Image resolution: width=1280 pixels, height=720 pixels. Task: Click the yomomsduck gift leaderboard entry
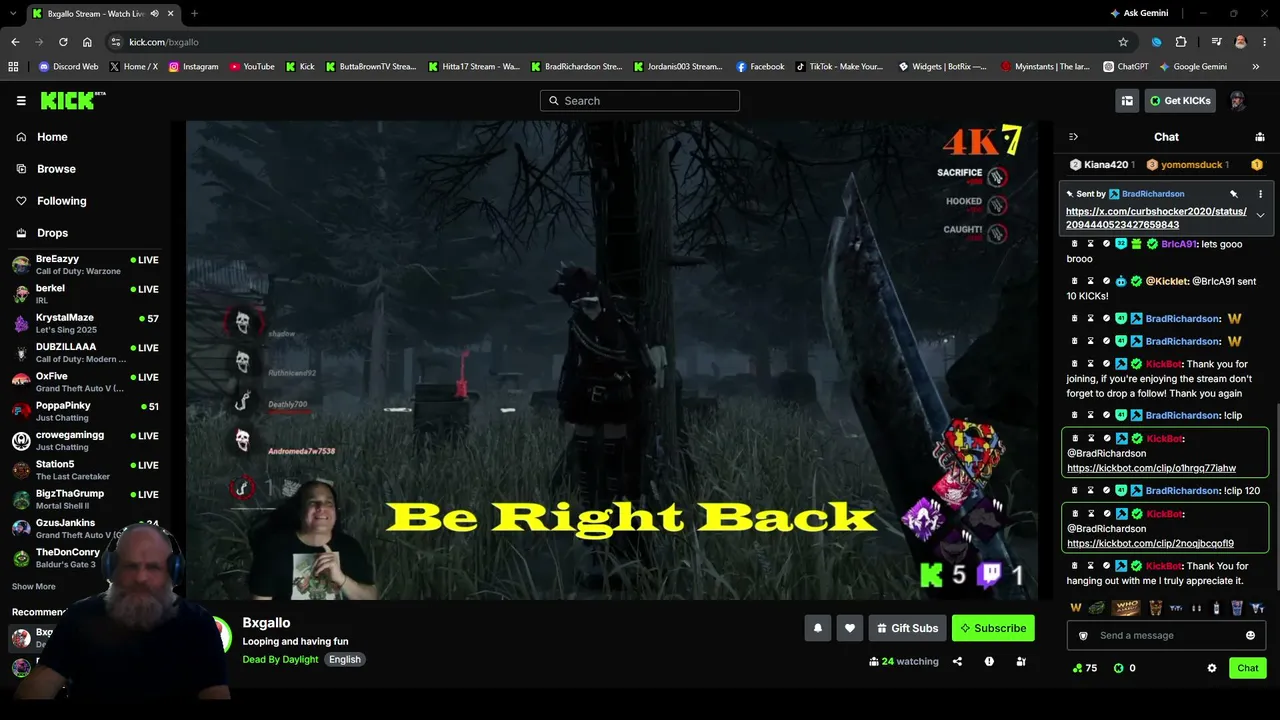click(1188, 165)
